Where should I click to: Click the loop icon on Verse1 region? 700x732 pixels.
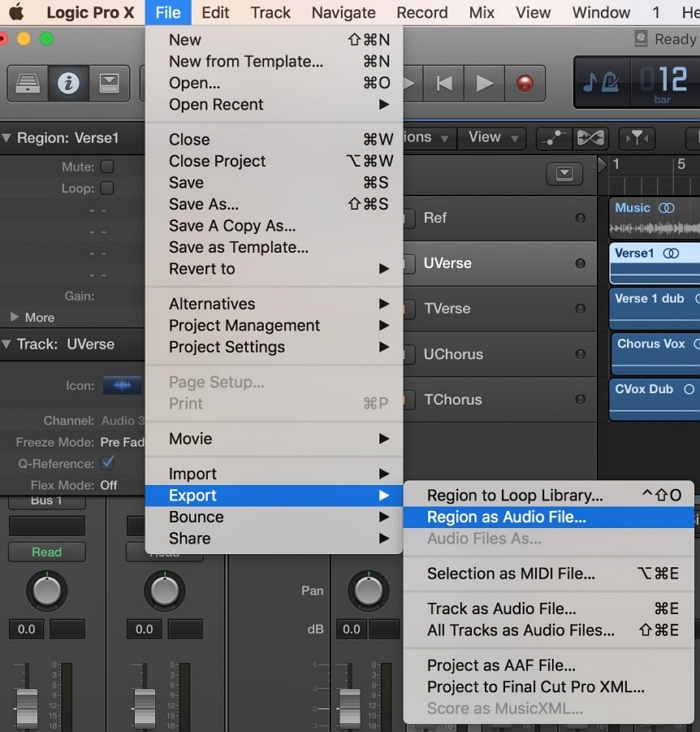pos(671,253)
